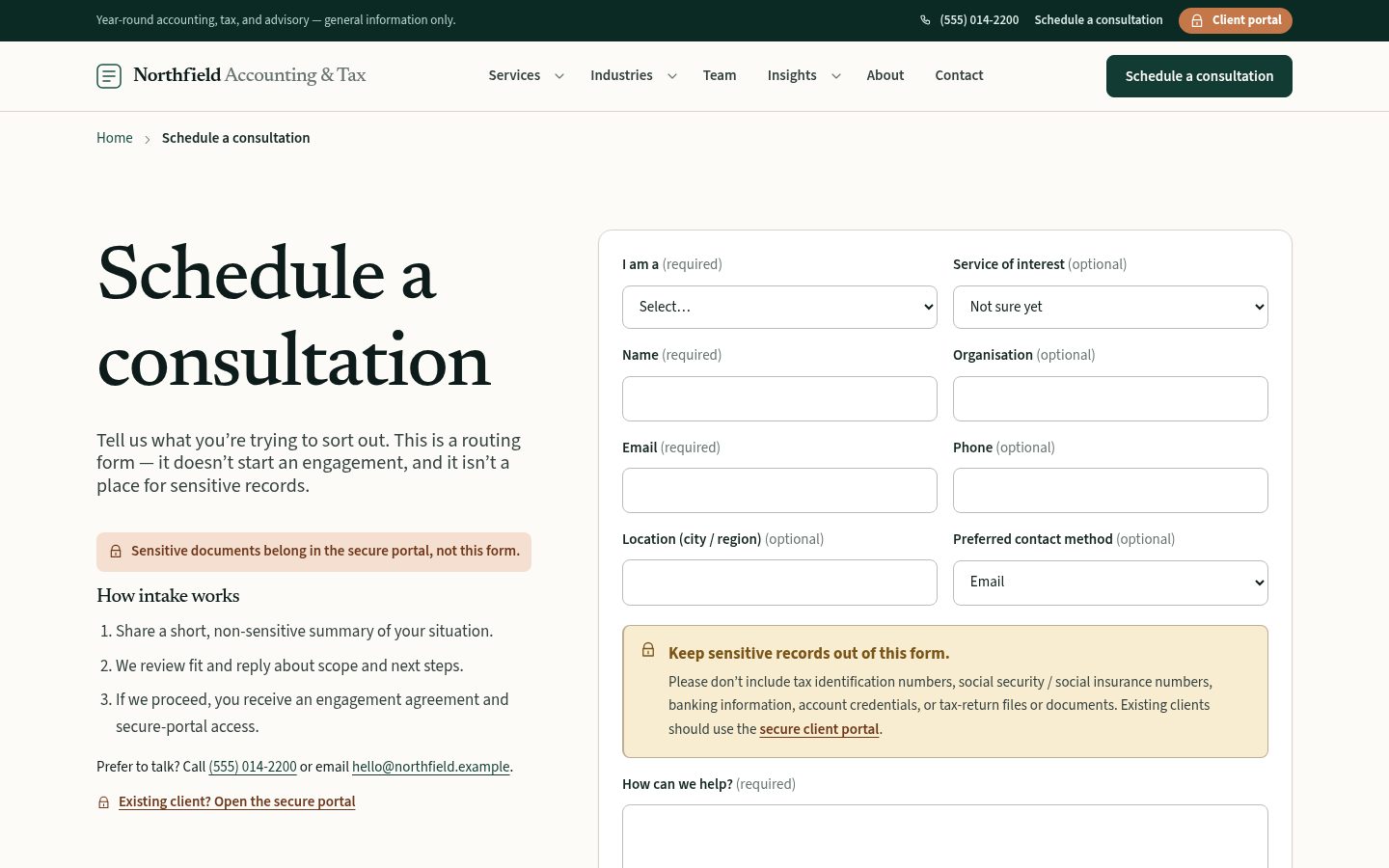
Task: Focus the Organisation input field
Action: point(1110,398)
